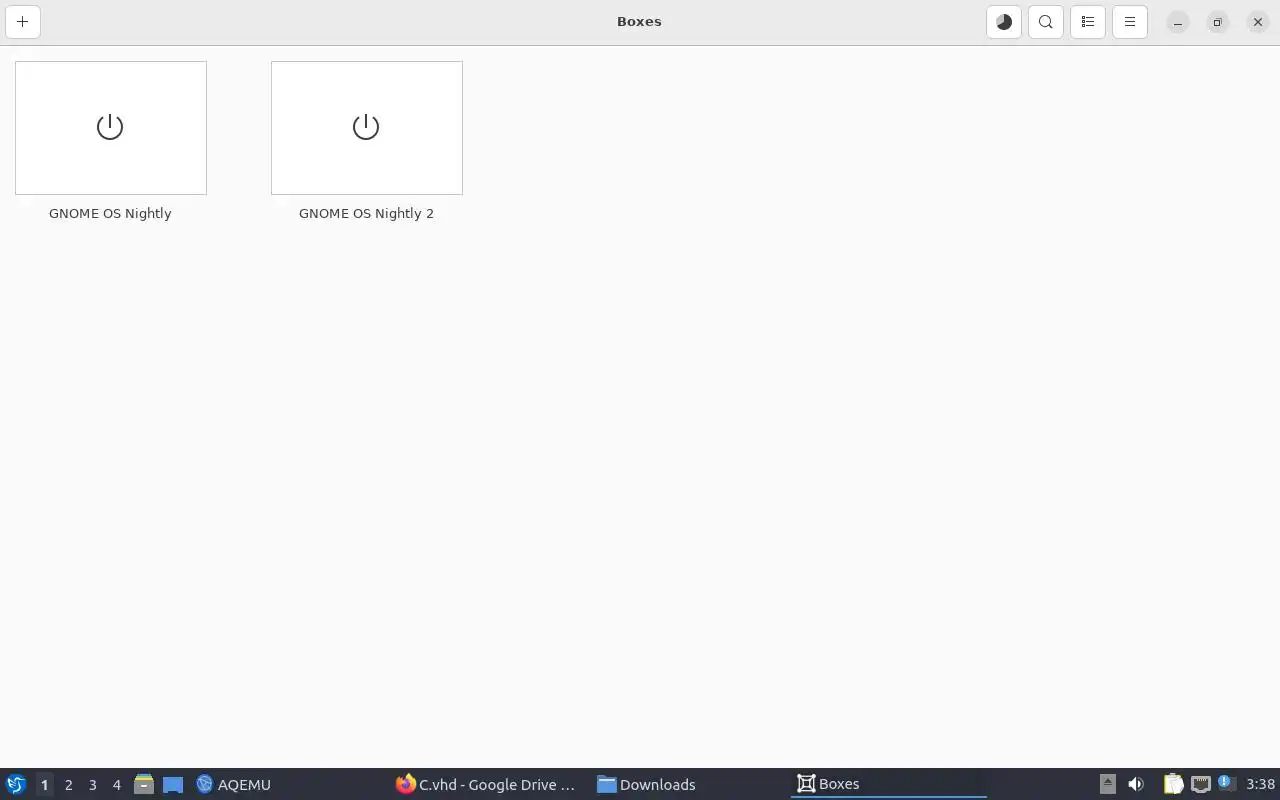Switch to Firefox C.vhd Google Drive window
The image size is (1280, 800).
tap(486, 784)
